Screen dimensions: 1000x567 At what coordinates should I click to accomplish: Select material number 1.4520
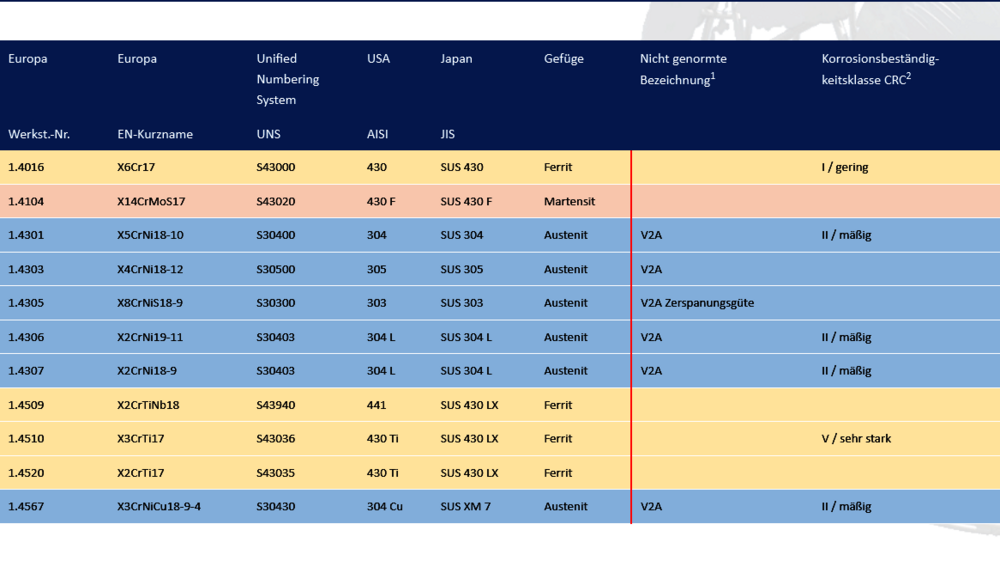26,473
